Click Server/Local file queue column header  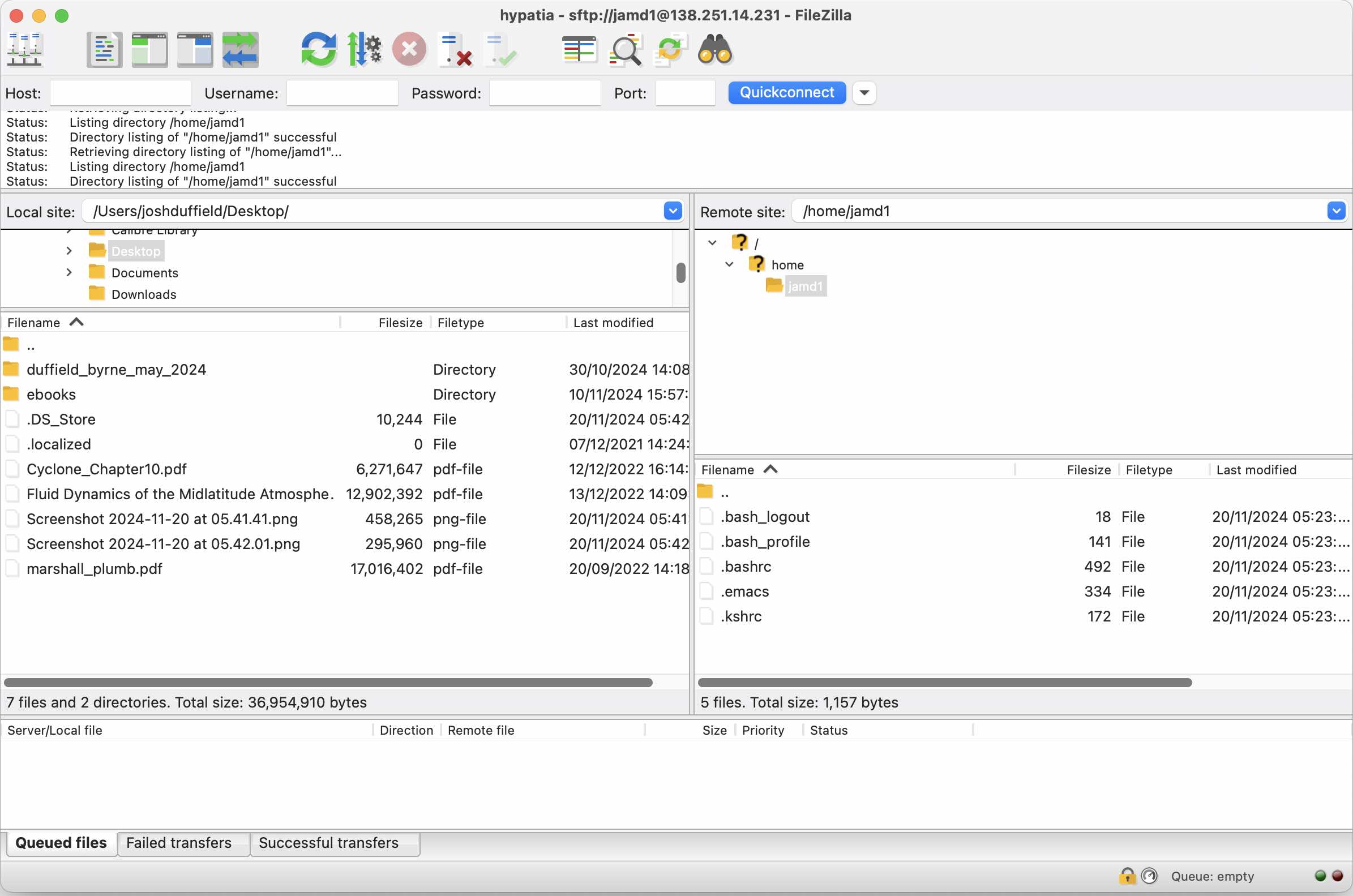(187, 730)
